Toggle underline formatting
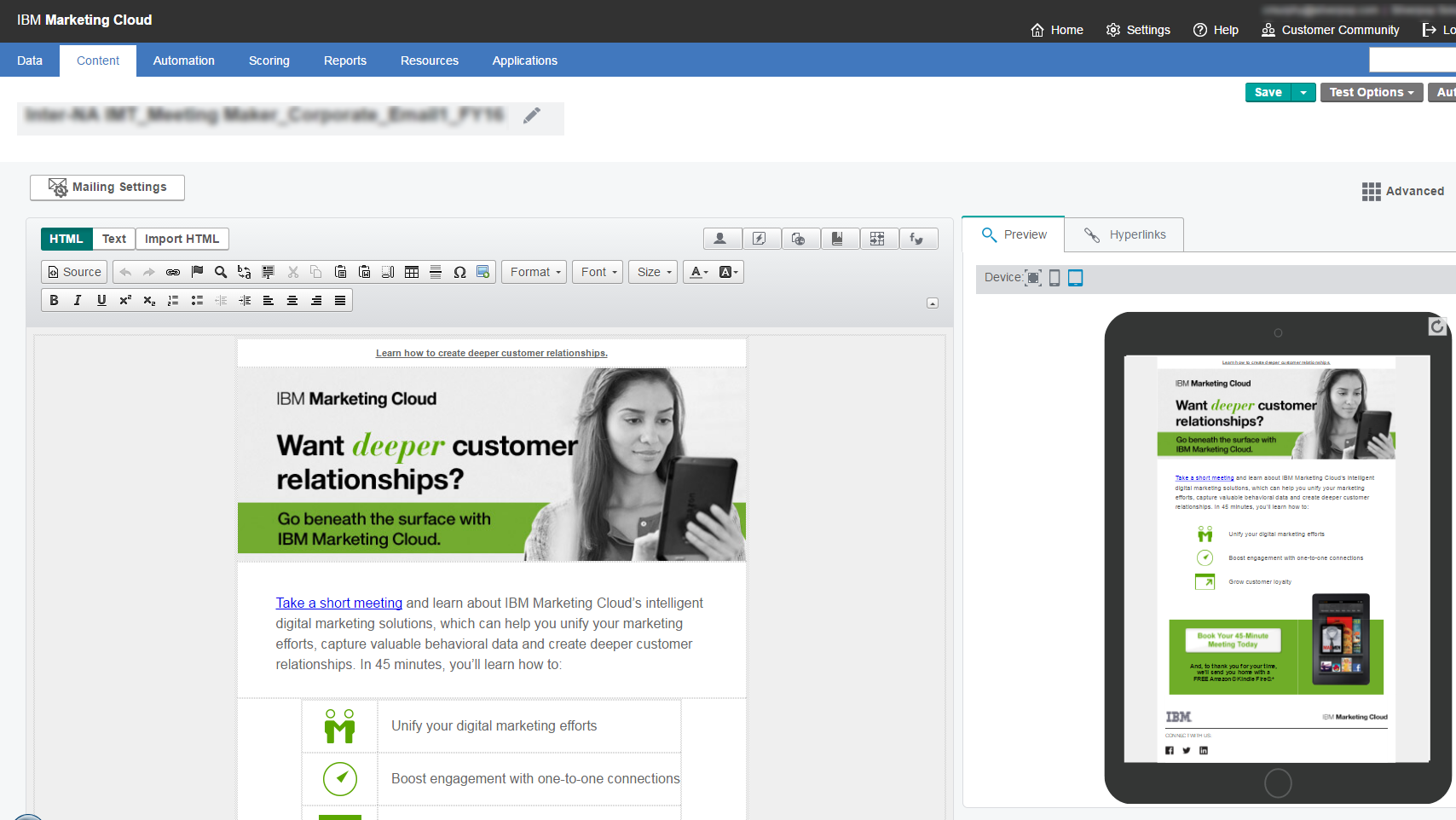Viewport: 1456px width, 820px height. coord(101,300)
